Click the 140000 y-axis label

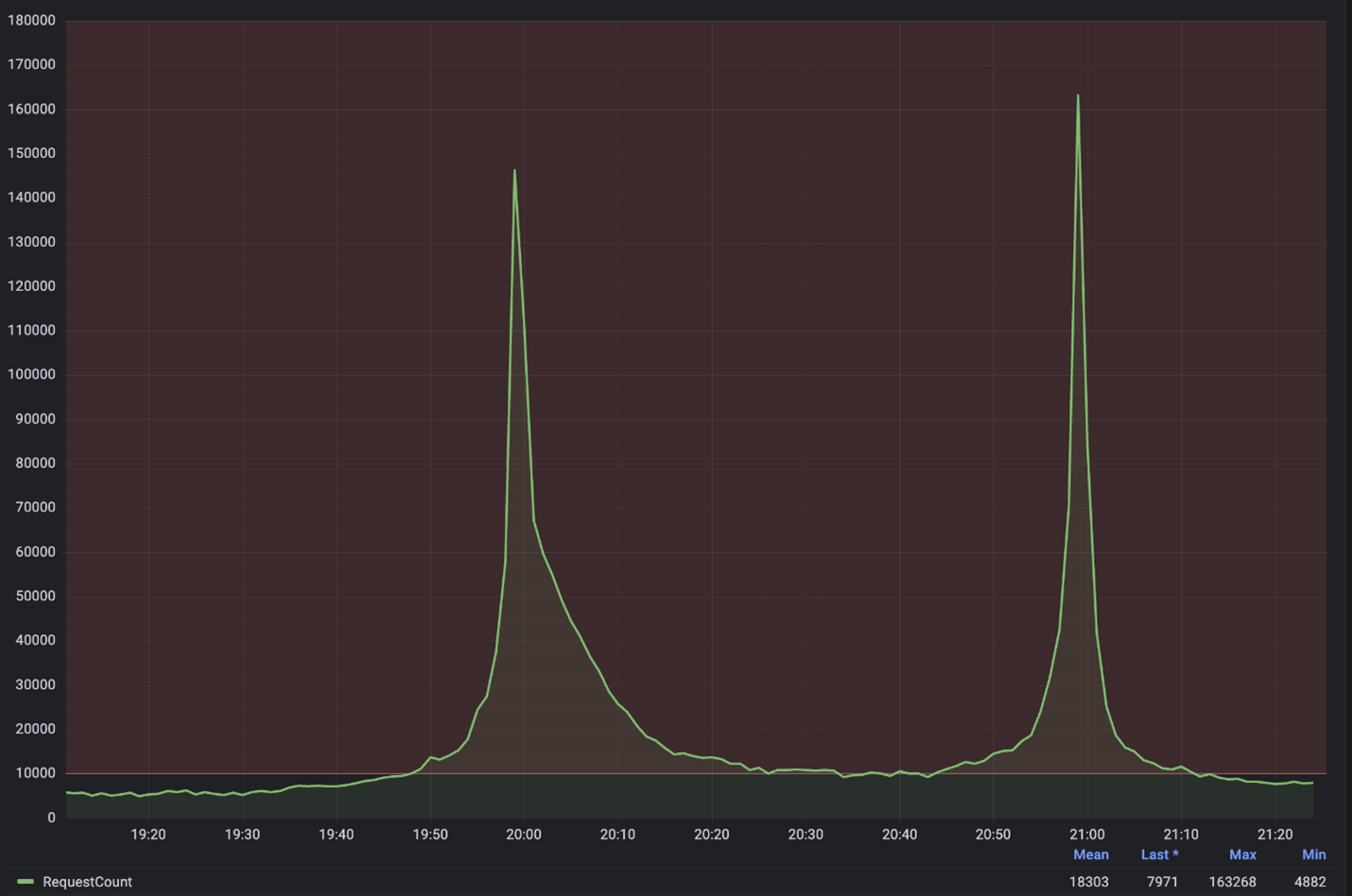pos(31,198)
